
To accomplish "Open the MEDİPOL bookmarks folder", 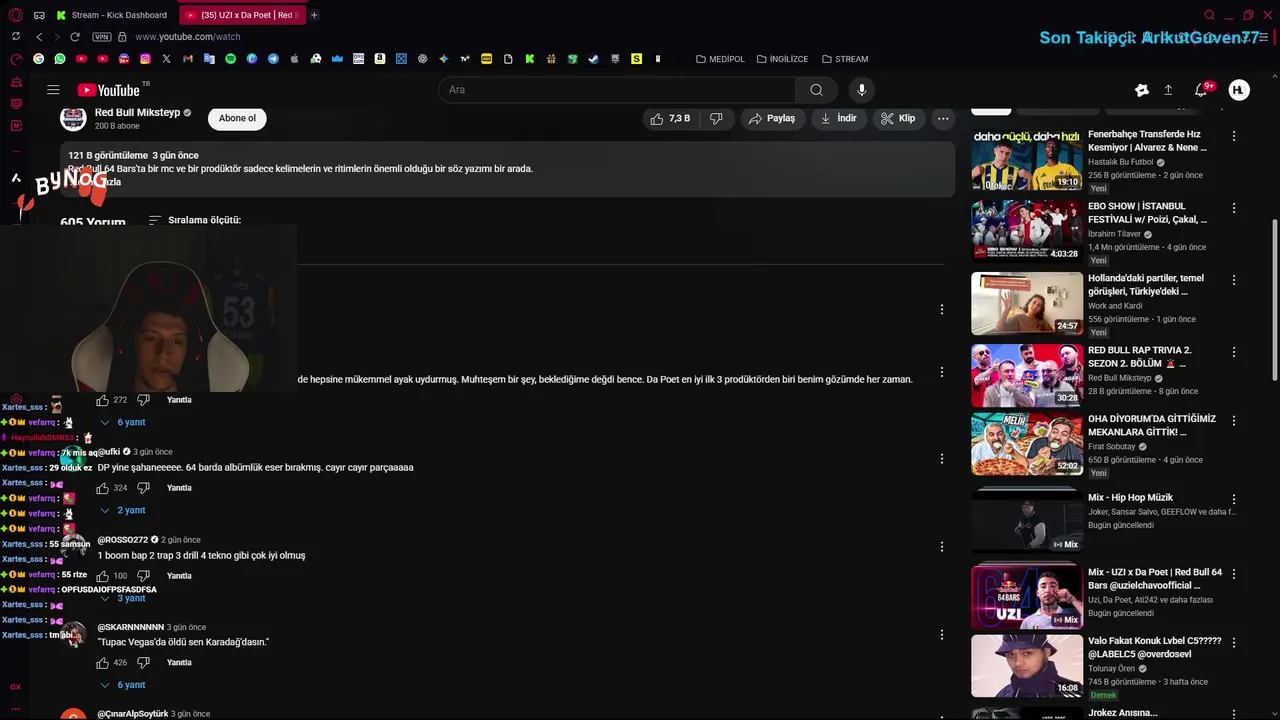I will [x=720, y=59].
